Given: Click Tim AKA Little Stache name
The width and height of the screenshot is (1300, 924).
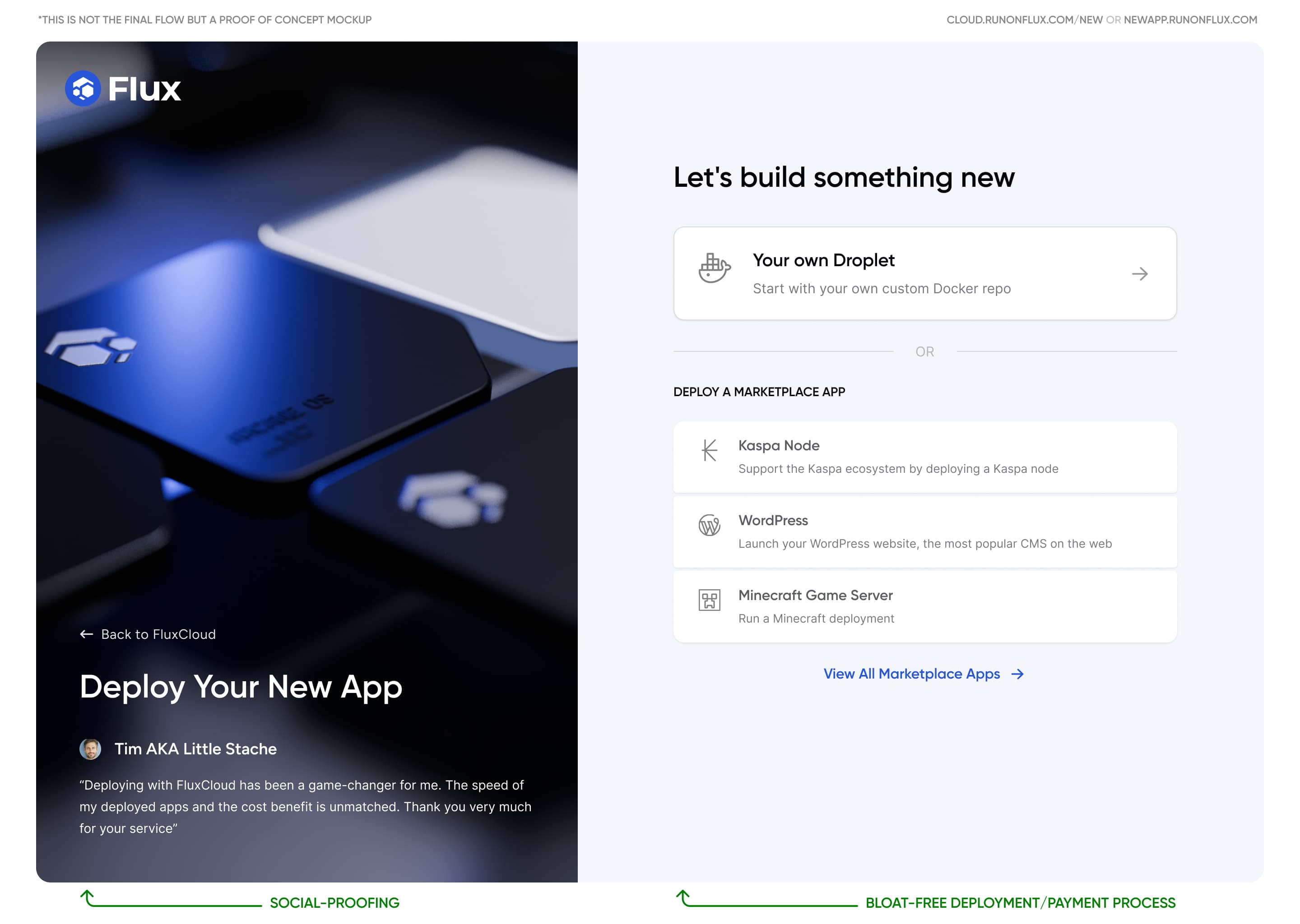Looking at the screenshot, I should click(x=195, y=749).
